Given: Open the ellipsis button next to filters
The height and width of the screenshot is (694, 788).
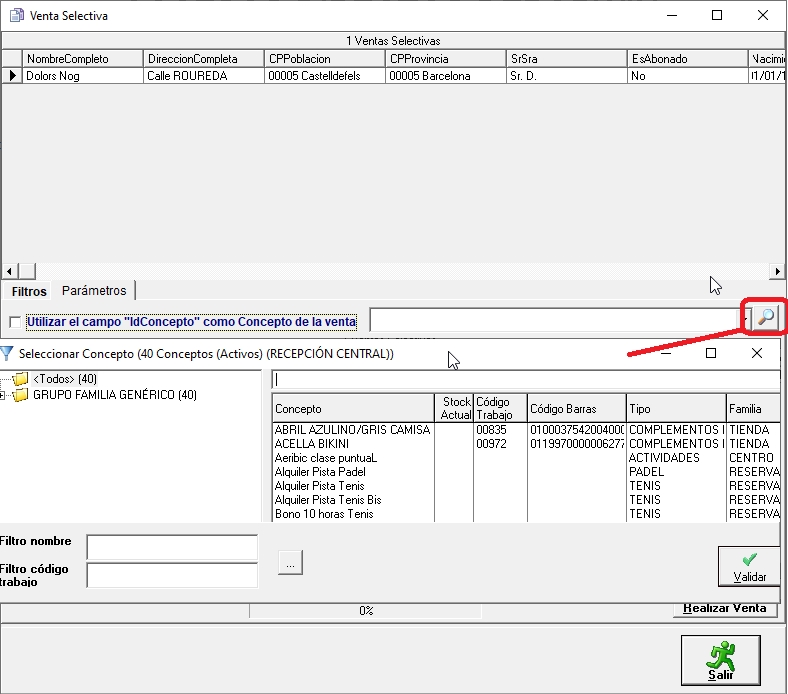Looking at the screenshot, I should click(x=290, y=562).
